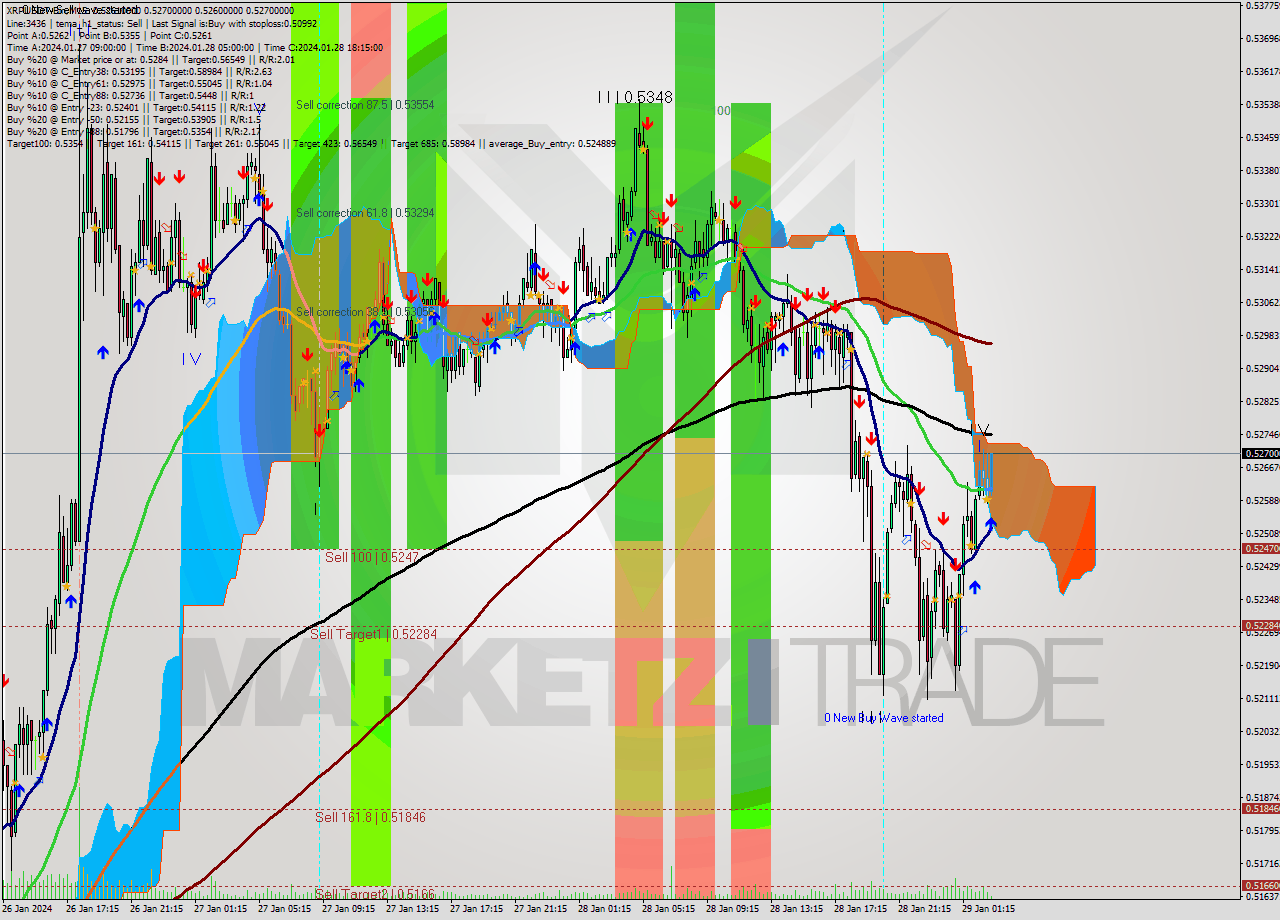Screen dimensions: 1280x920
Task: Click the current price tag 0.52700
Action: 1260,453
